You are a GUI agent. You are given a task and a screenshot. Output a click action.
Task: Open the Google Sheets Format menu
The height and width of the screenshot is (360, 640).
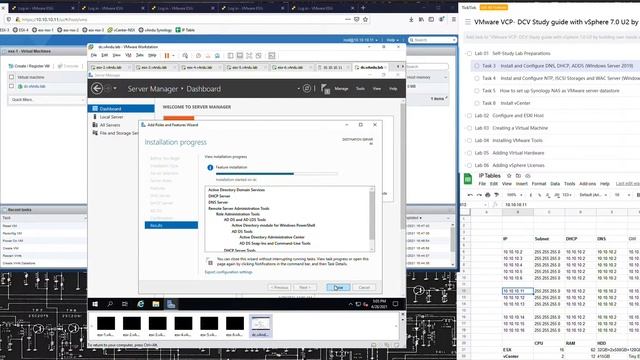(x=539, y=184)
